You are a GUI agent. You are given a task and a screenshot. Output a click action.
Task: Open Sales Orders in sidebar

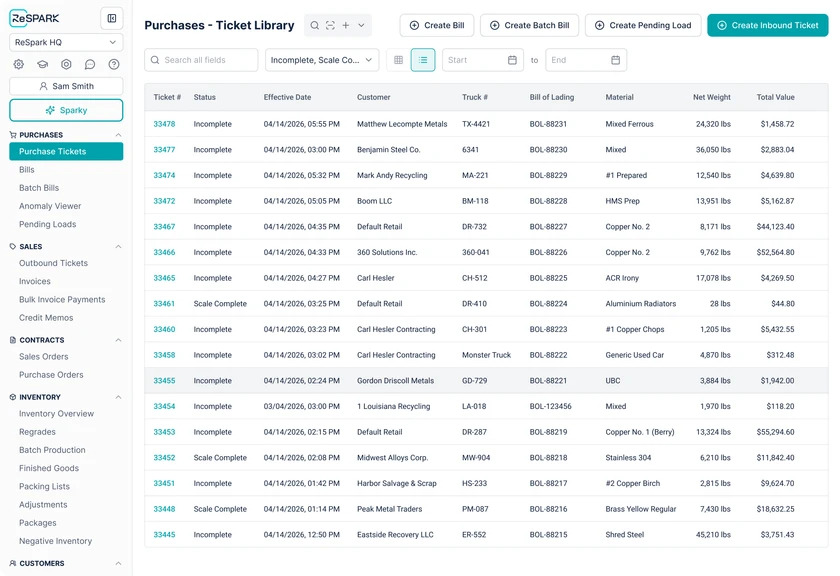(x=44, y=357)
